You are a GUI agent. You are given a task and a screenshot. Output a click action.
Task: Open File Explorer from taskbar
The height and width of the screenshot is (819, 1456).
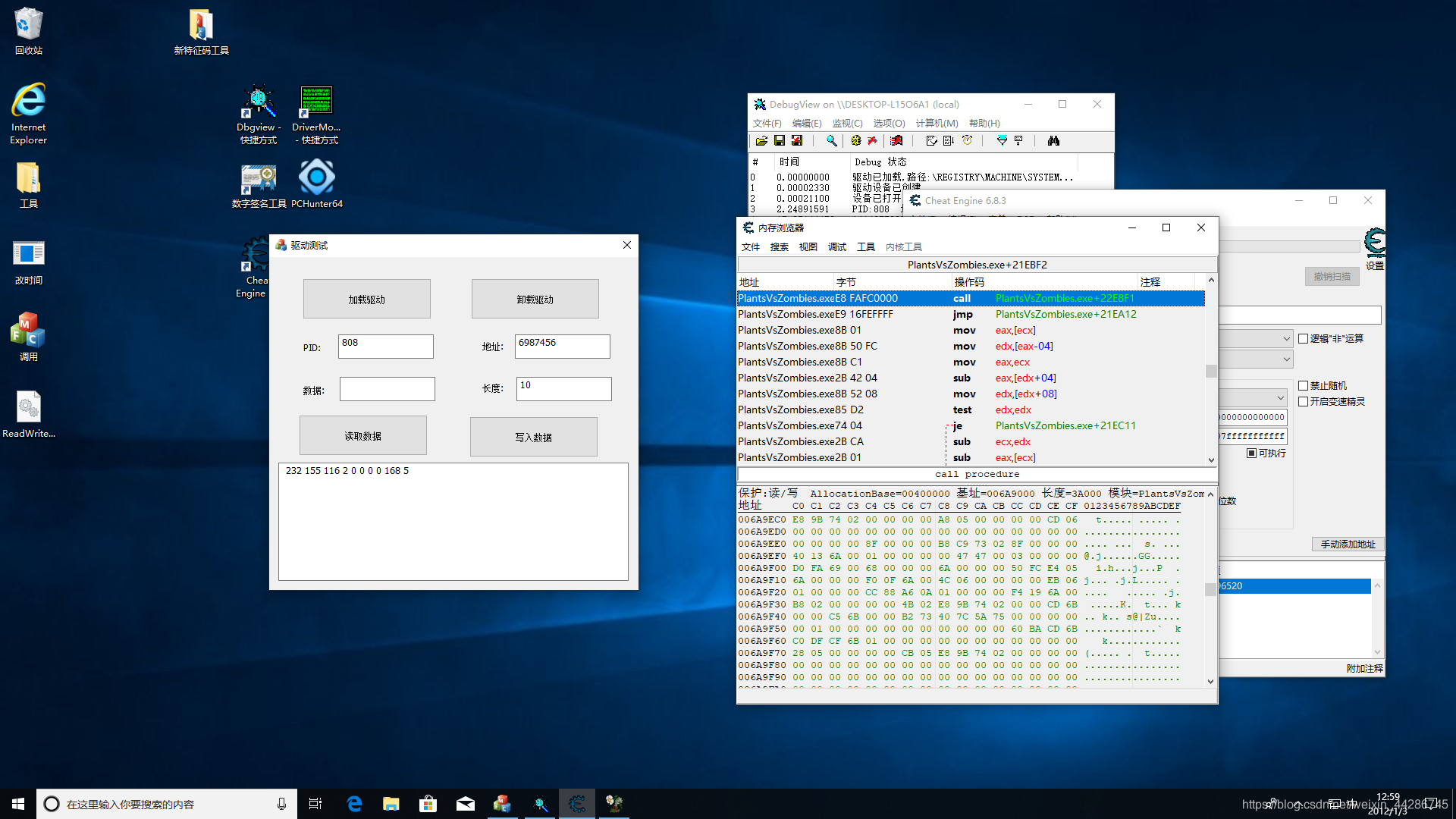coord(391,804)
